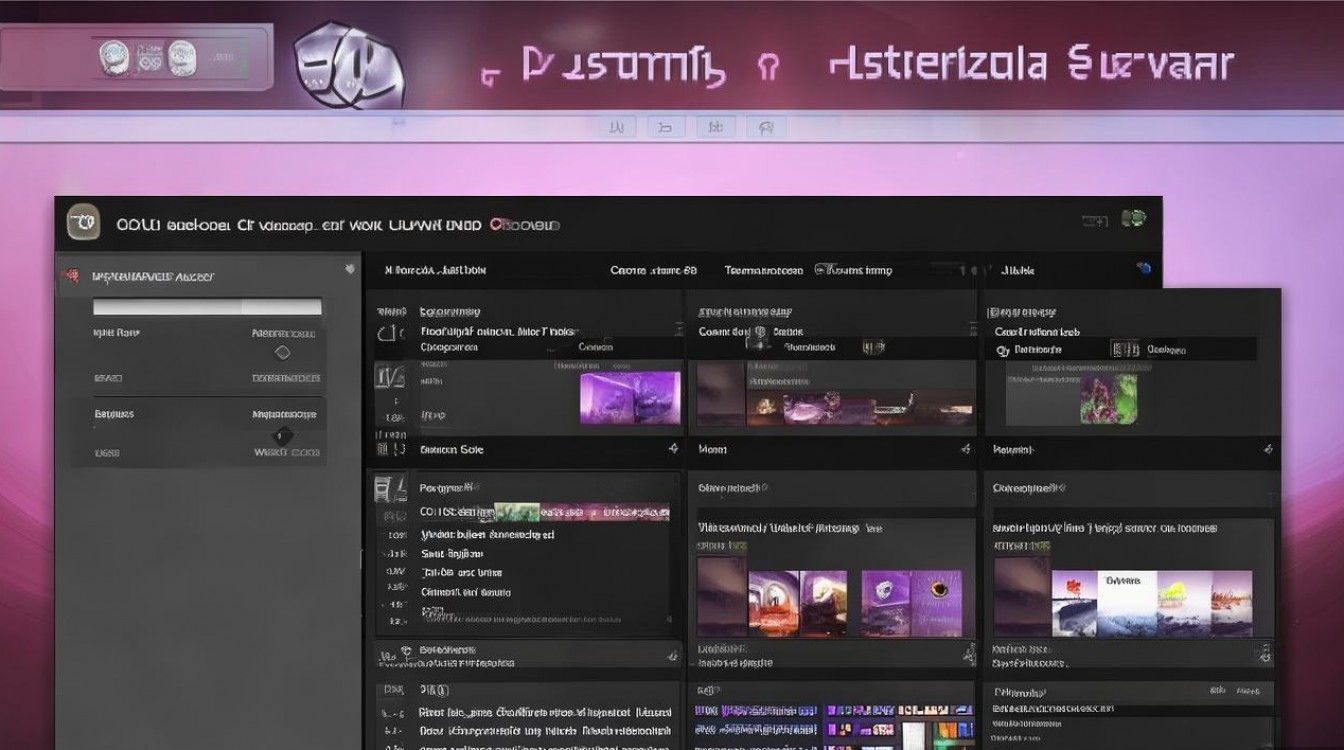
Task: Toggle the upper diamond control in the left sidebar
Action: click(x=282, y=352)
